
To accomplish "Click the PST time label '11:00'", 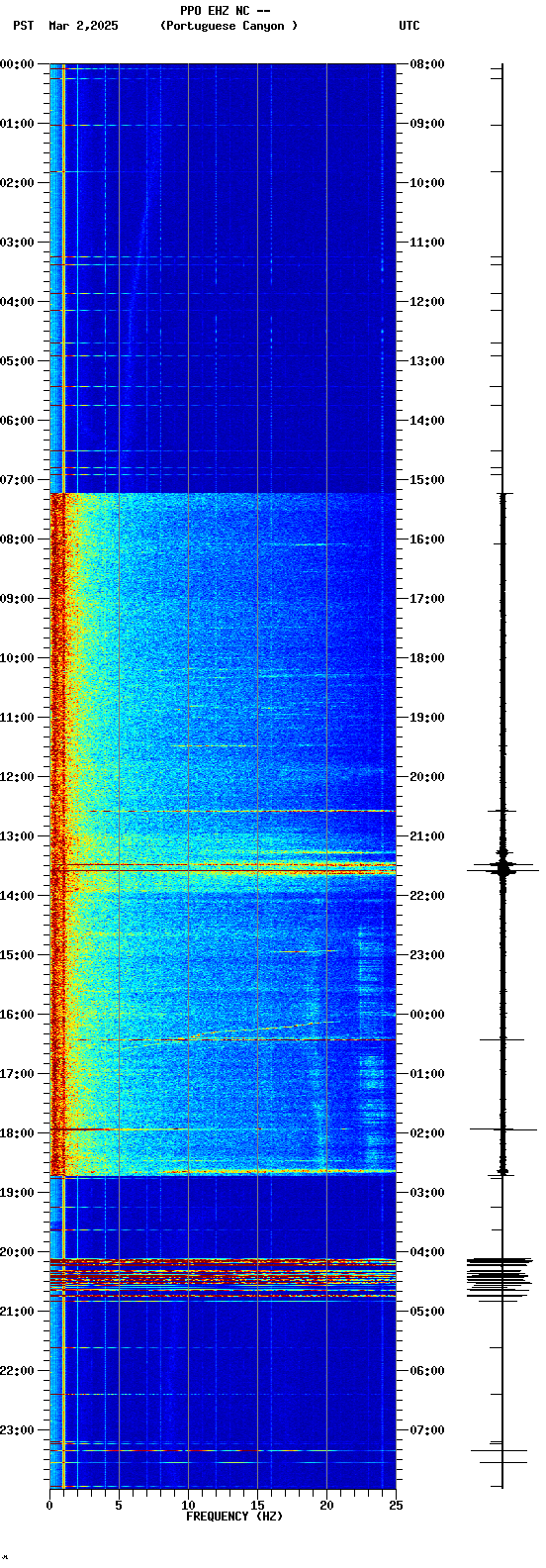I will (17, 718).
